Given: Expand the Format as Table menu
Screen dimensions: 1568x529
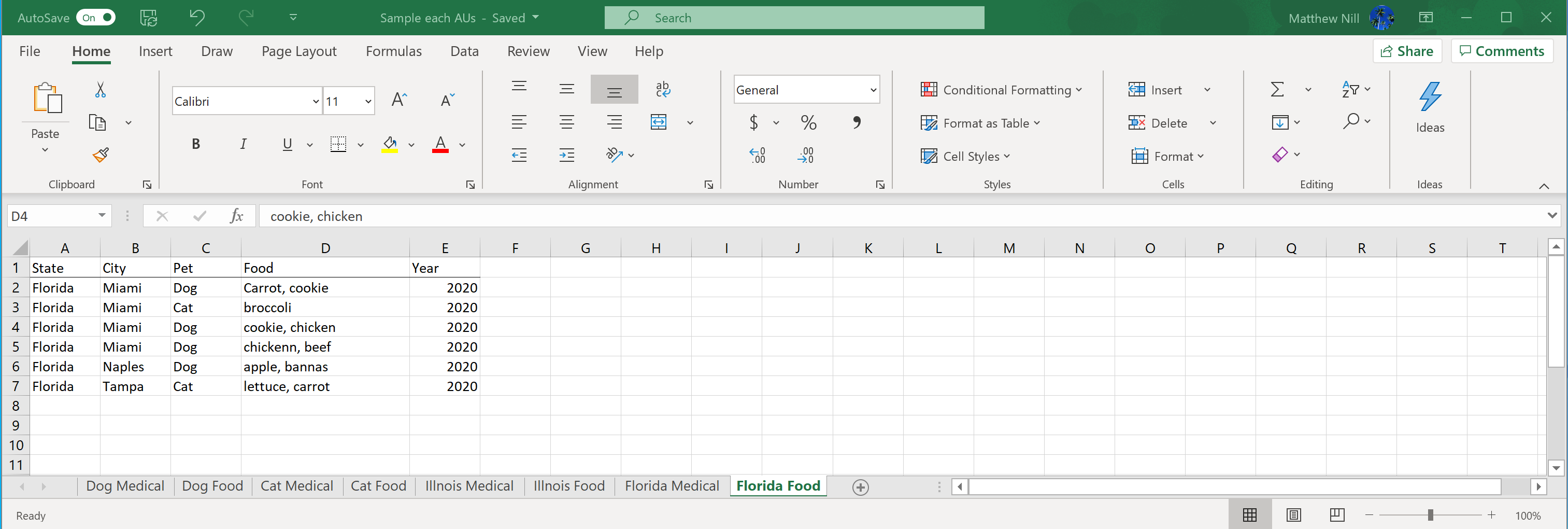Looking at the screenshot, I should 980,123.
